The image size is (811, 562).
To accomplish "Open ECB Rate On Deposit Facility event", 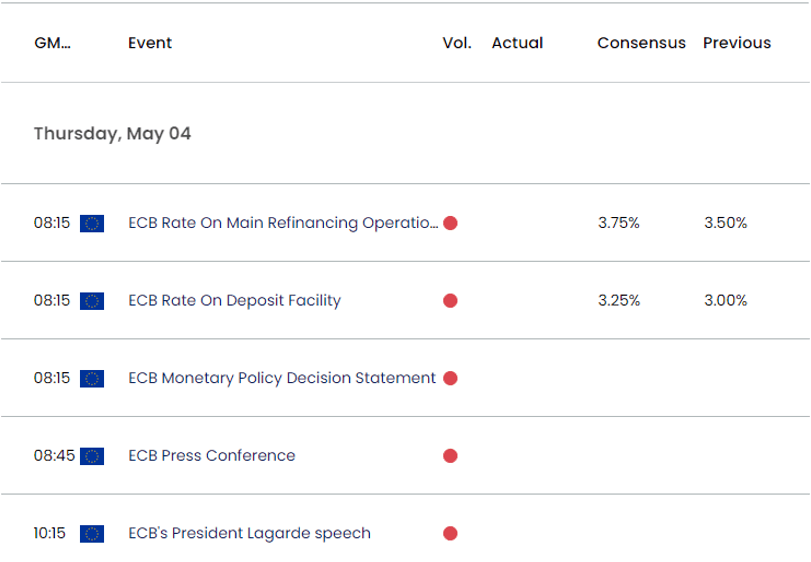I will pyautogui.click(x=235, y=301).
